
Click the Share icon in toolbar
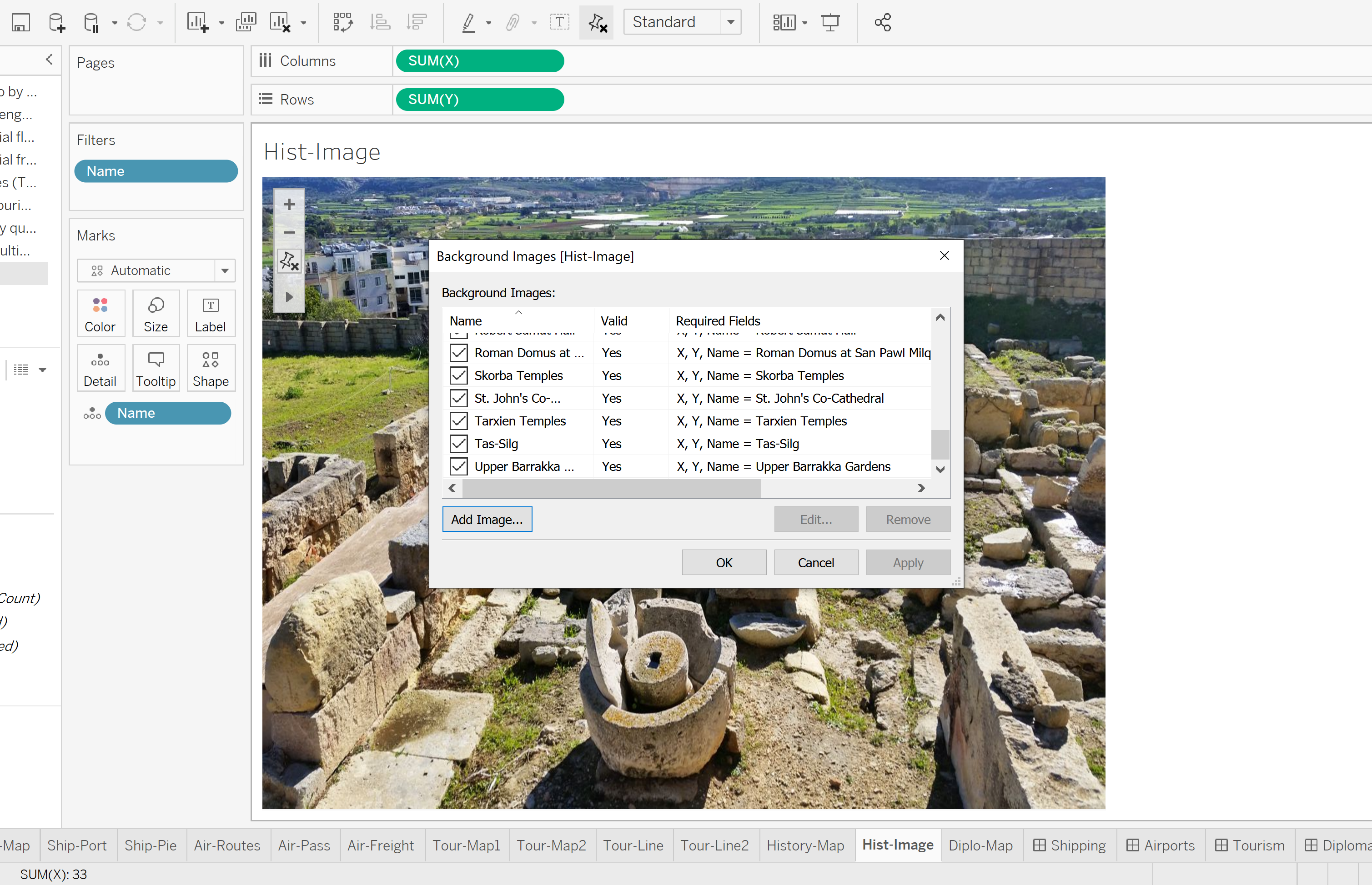882,22
